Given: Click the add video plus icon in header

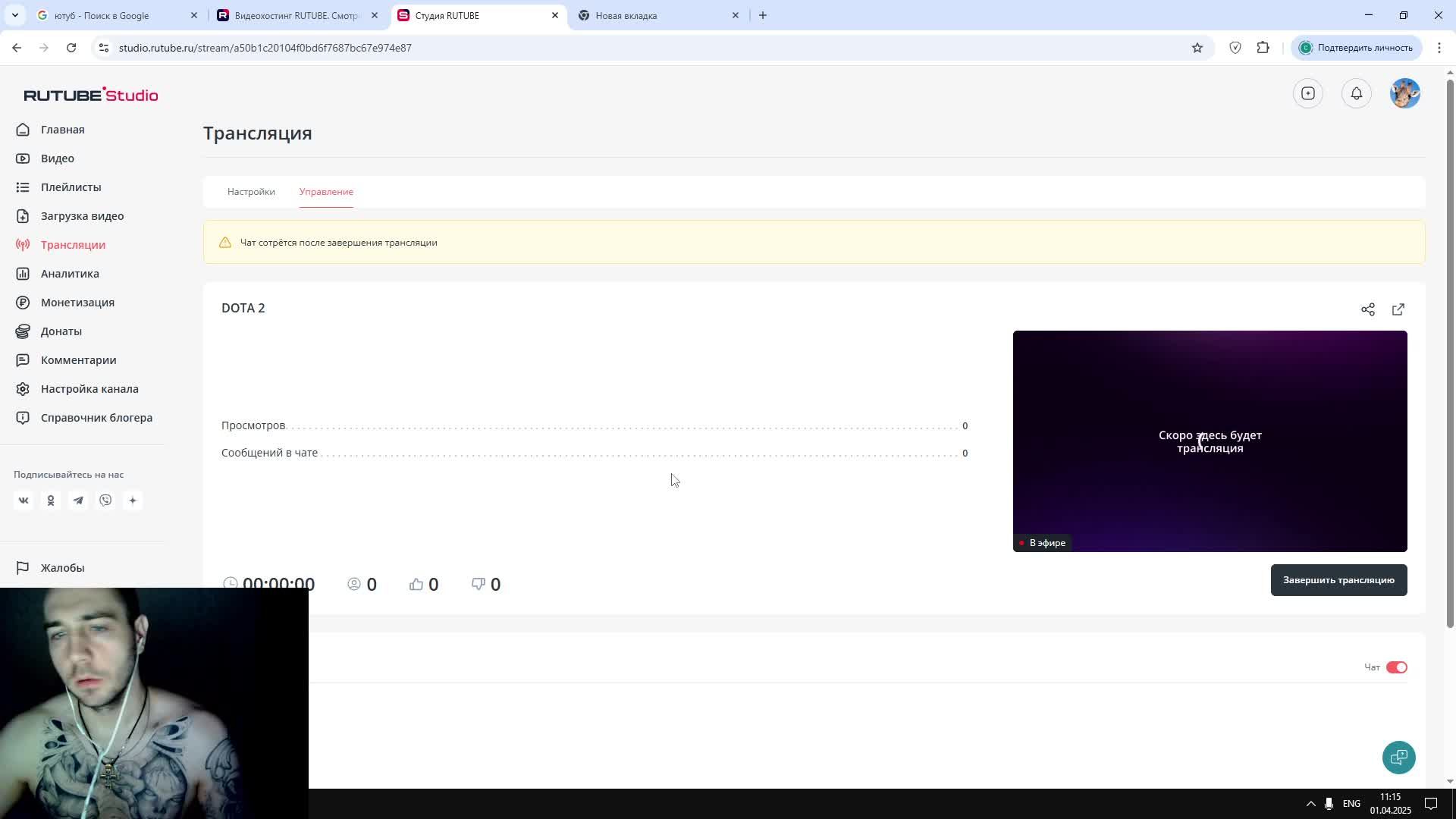Looking at the screenshot, I should click(x=1307, y=93).
